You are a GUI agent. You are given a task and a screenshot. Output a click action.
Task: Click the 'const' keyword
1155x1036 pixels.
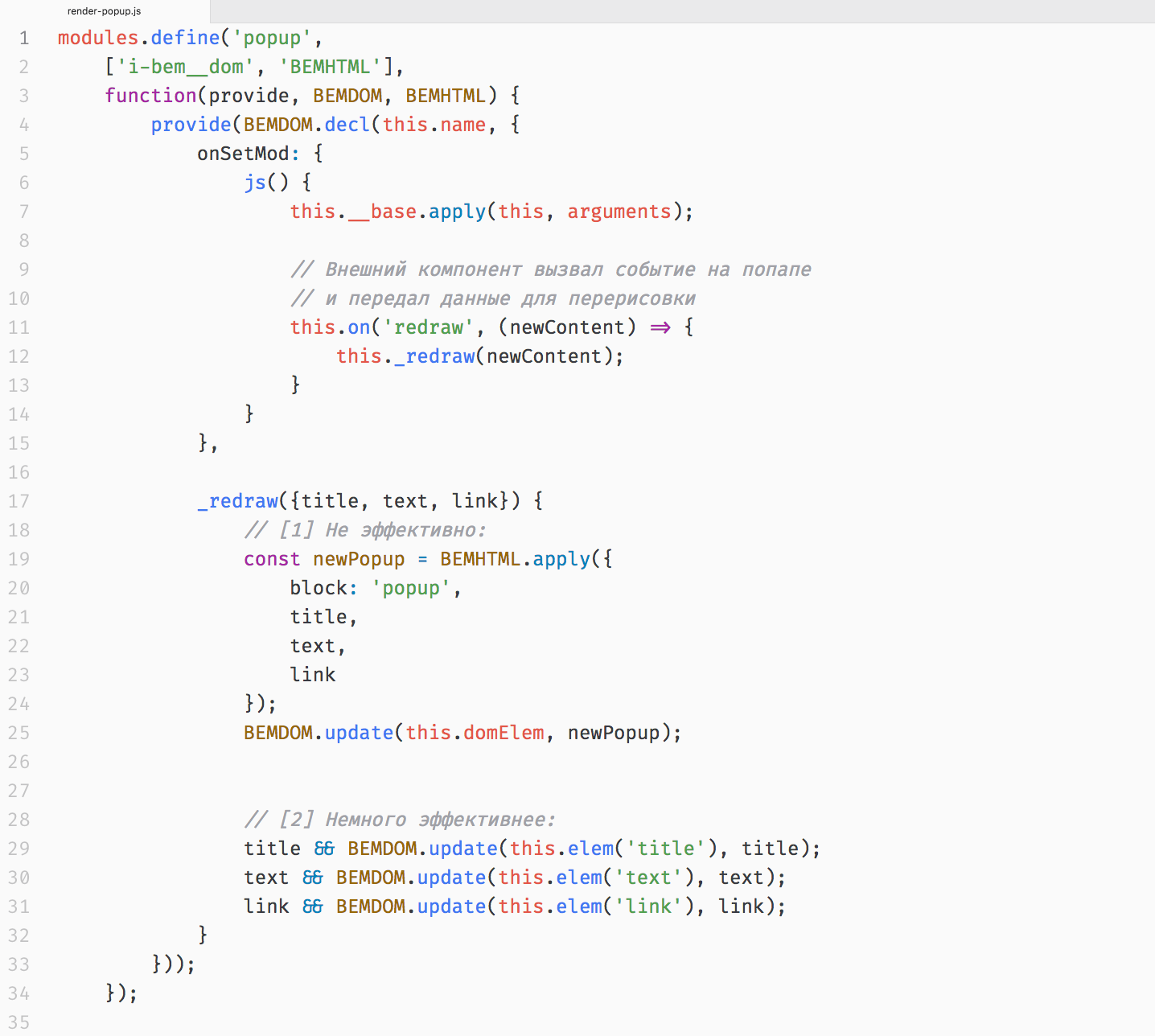pyautogui.click(x=272, y=559)
